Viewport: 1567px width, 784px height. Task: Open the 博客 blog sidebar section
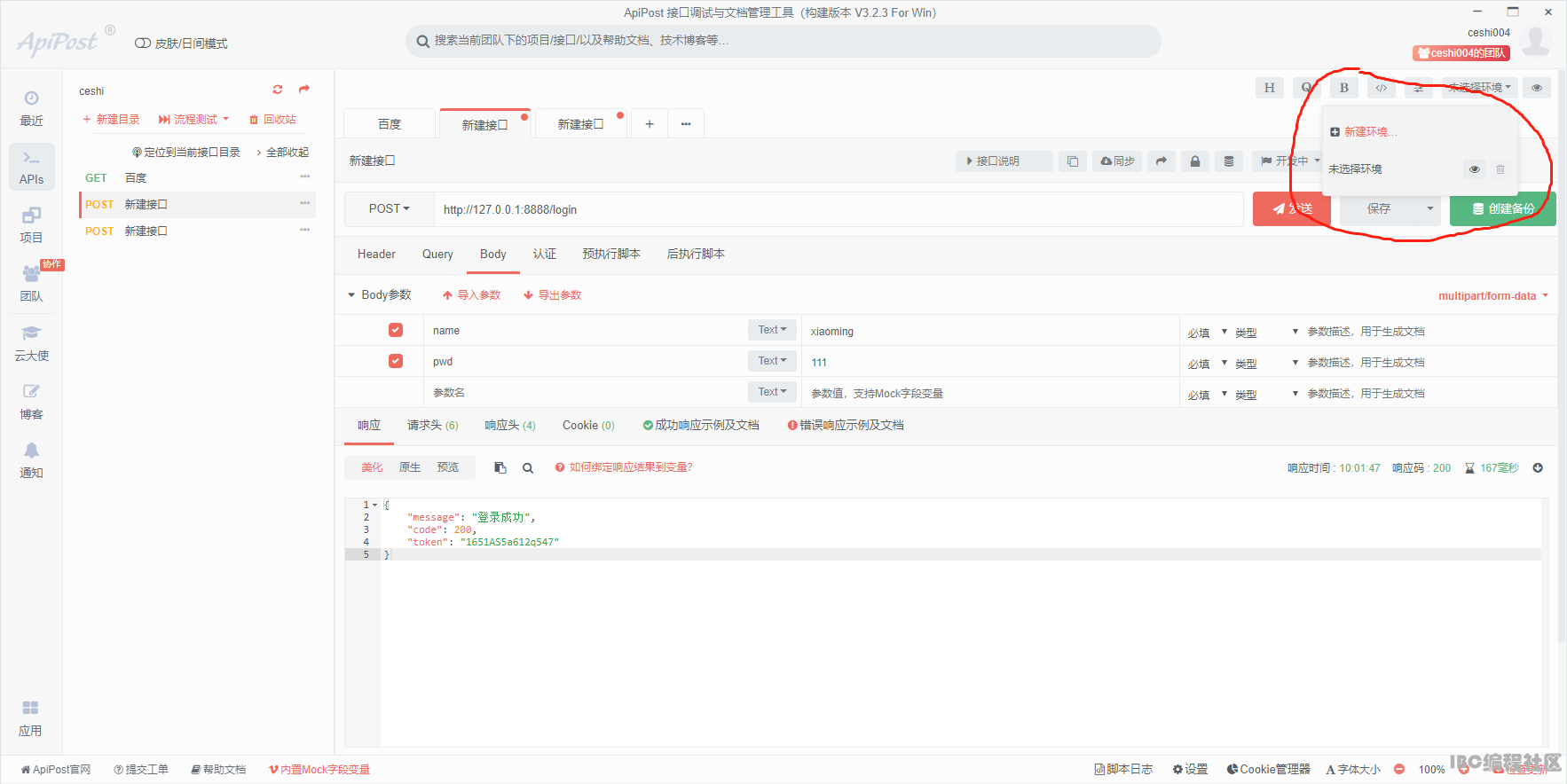31,402
